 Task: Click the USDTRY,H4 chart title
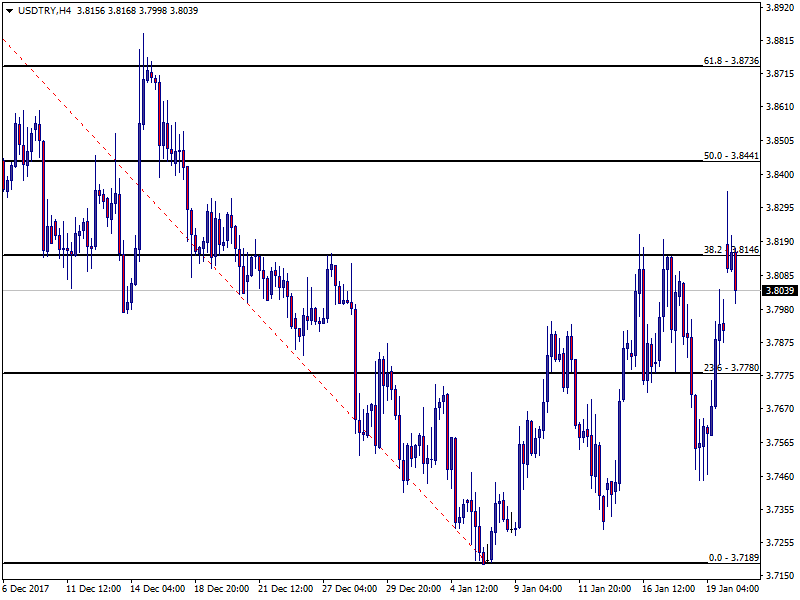[x=43, y=9]
